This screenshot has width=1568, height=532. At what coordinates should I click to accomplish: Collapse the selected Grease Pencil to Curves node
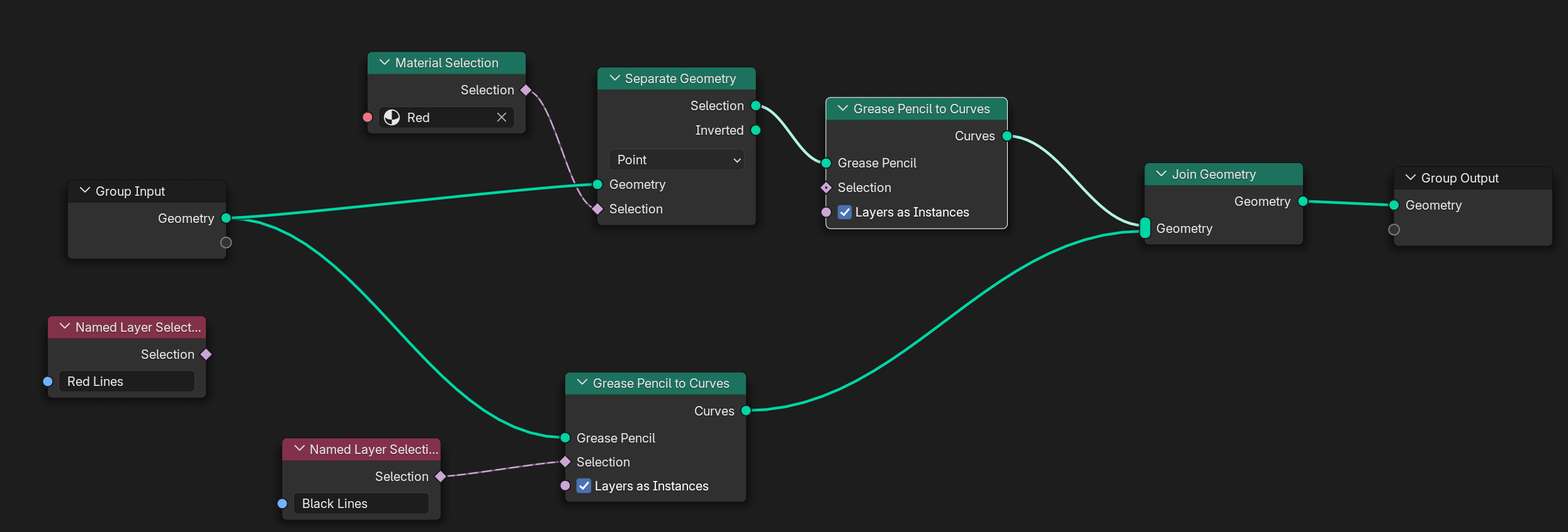pos(842,109)
